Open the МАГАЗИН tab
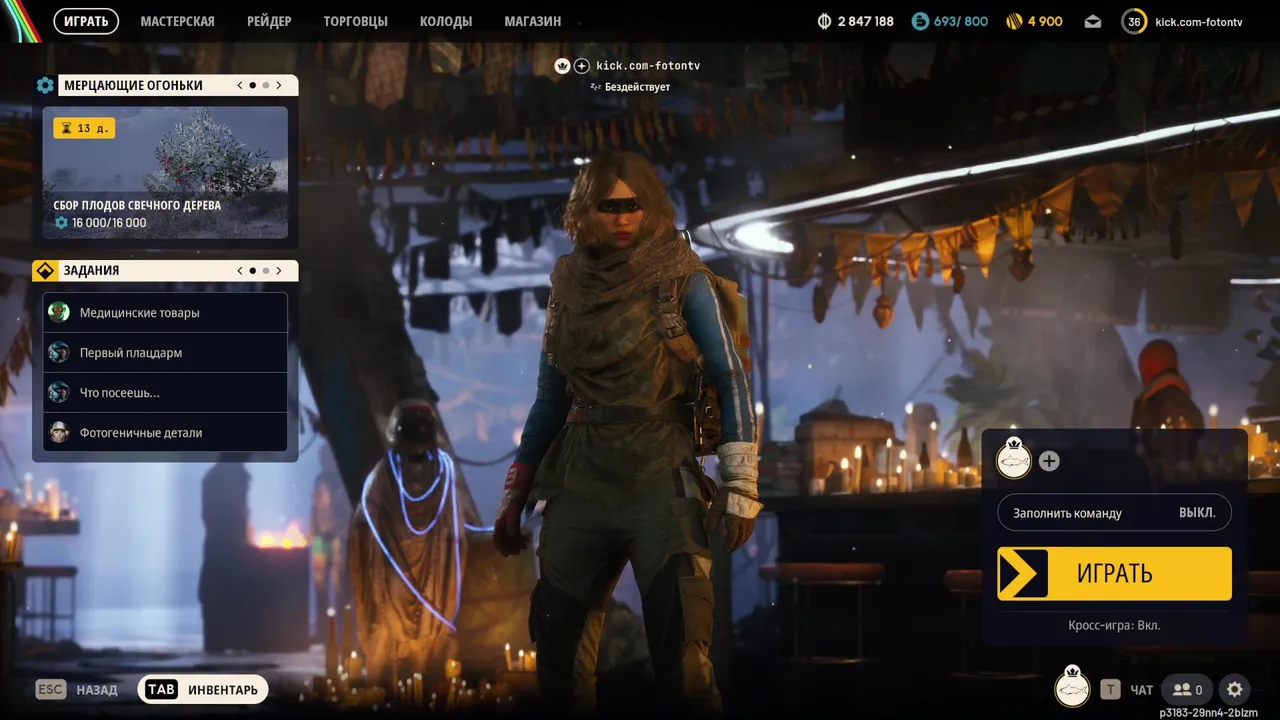 (533, 21)
